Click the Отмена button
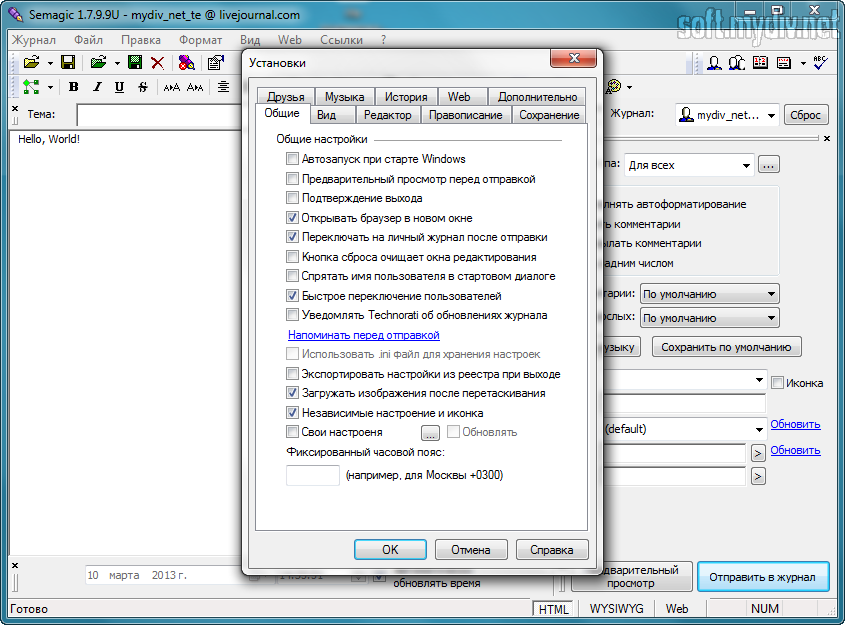 pyautogui.click(x=471, y=550)
